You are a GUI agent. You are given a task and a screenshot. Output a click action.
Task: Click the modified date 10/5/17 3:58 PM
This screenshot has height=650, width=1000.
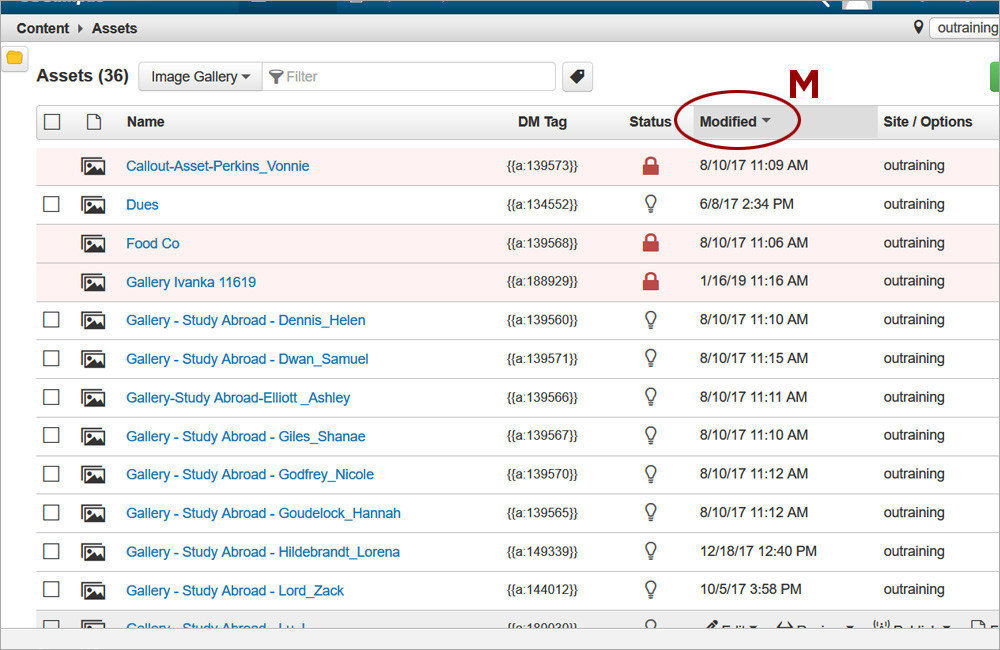751,589
